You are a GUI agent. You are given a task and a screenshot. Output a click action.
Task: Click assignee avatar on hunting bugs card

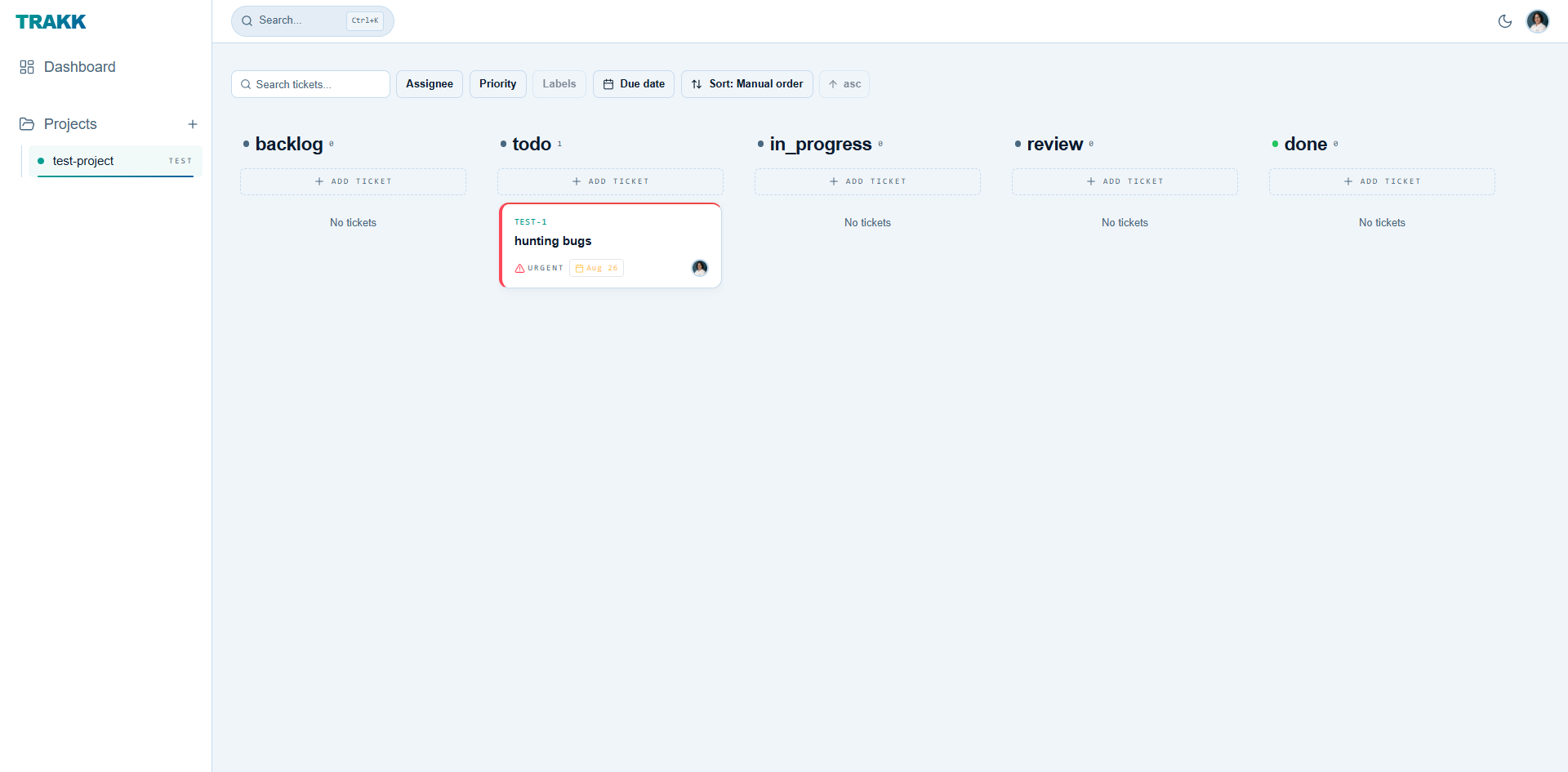pyautogui.click(x=700, y=268)
